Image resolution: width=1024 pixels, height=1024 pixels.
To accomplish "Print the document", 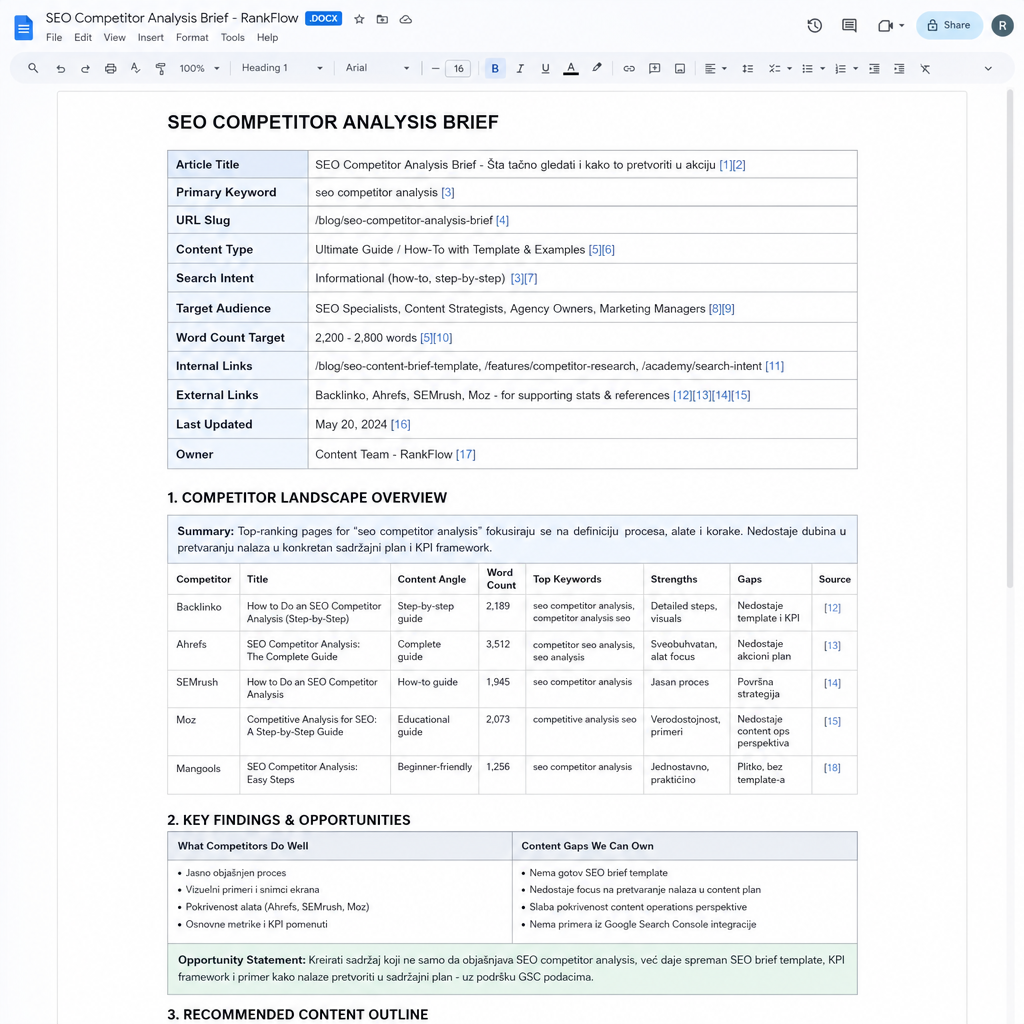I will point(110,69).
